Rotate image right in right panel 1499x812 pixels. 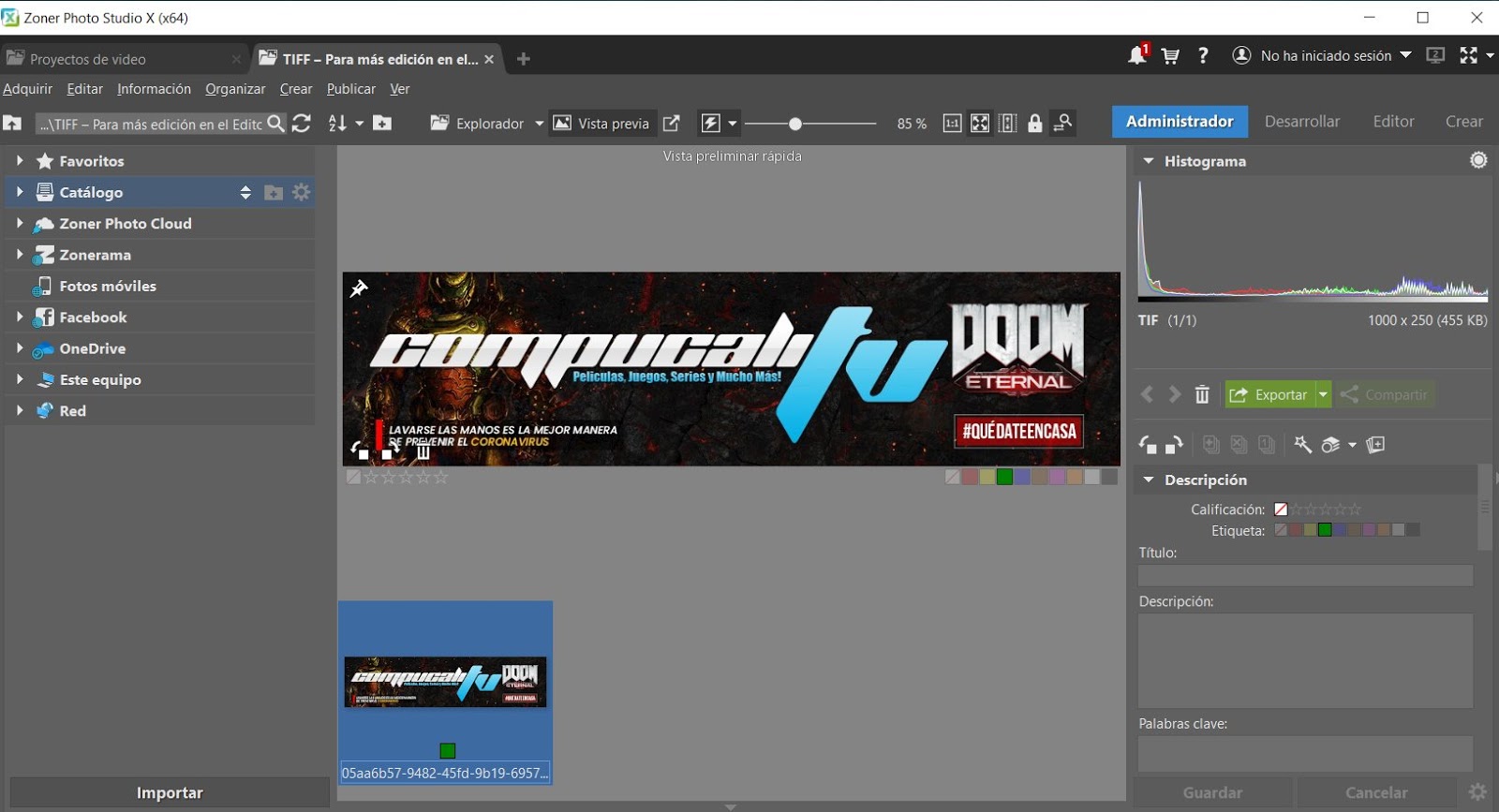(x=1174, y=445)
